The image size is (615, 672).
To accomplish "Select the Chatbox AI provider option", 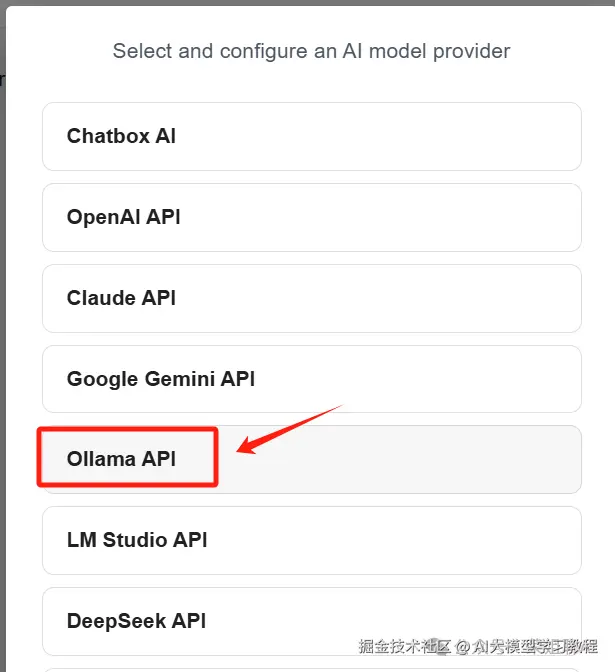I will coord(311,136).
